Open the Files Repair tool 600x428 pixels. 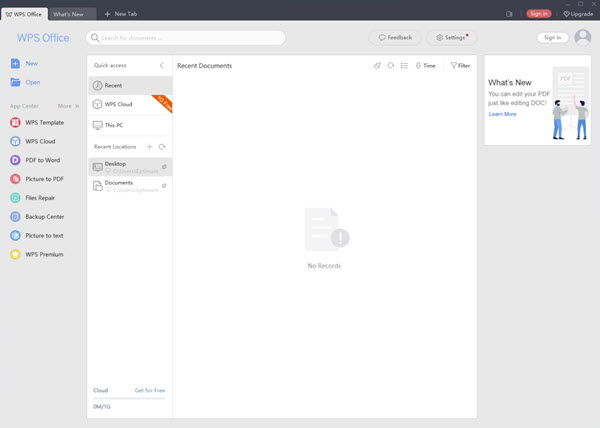tap(33, 198)
